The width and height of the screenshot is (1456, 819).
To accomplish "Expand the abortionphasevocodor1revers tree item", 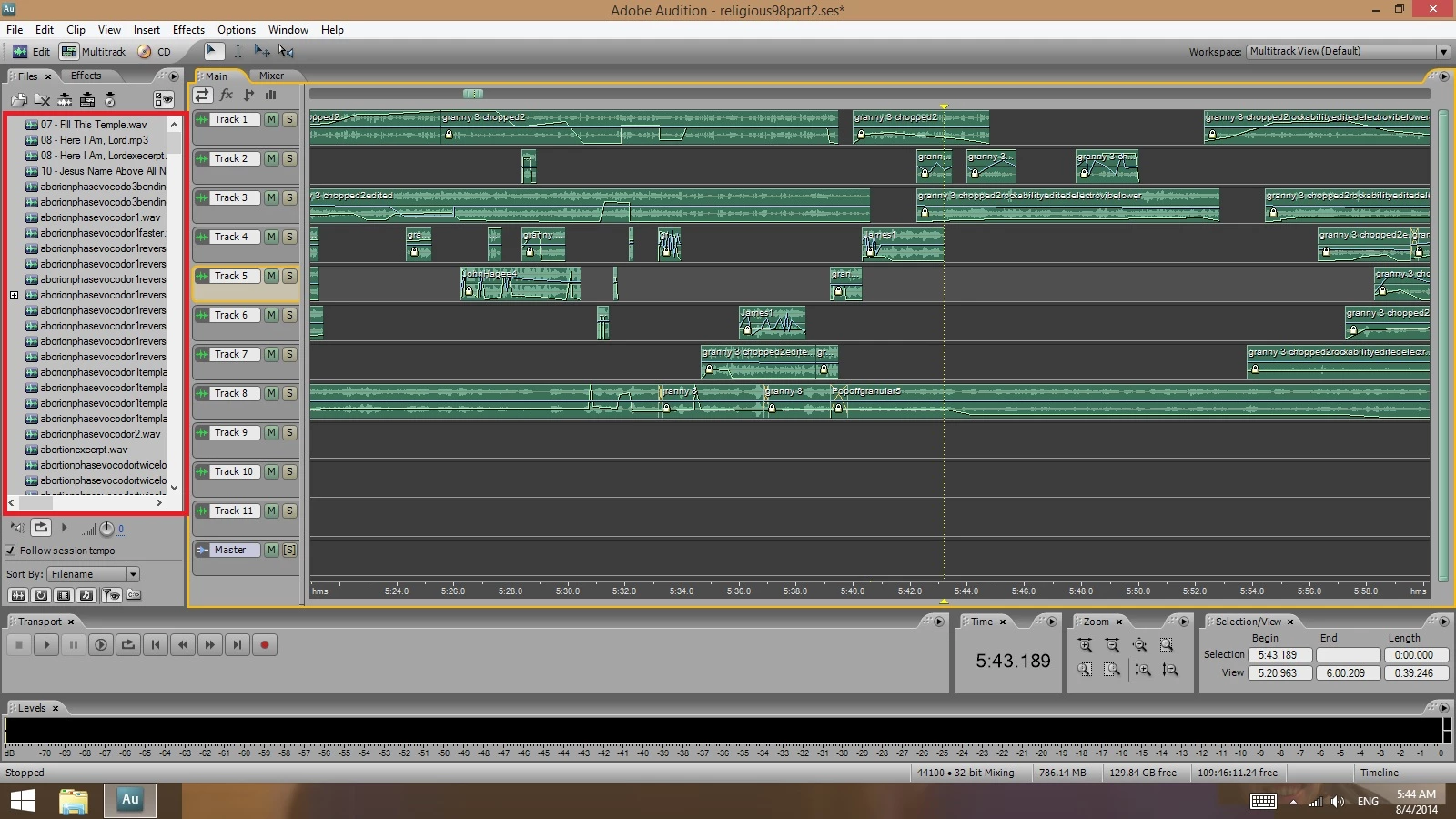I will tap(14, 295).
